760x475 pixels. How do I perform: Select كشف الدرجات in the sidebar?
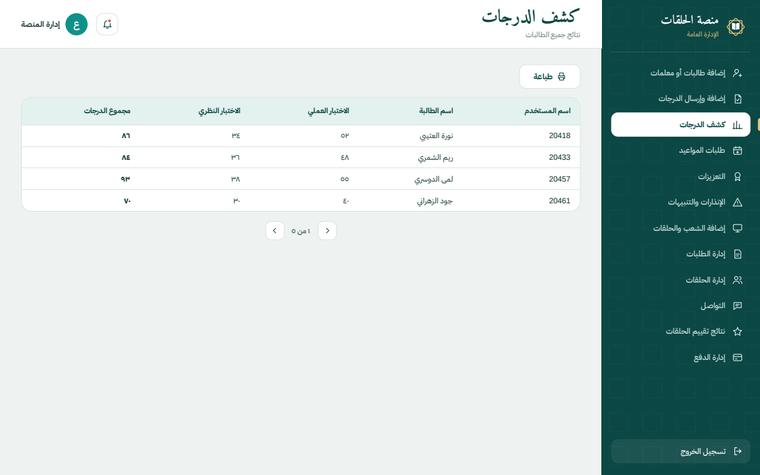(681, 125)
